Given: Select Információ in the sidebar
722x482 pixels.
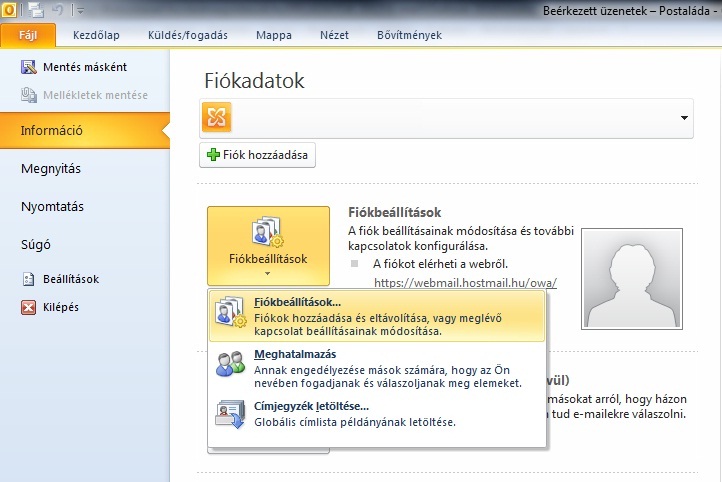Looking at the screenshot, I should pyautogui.click(x=85, y=130).
